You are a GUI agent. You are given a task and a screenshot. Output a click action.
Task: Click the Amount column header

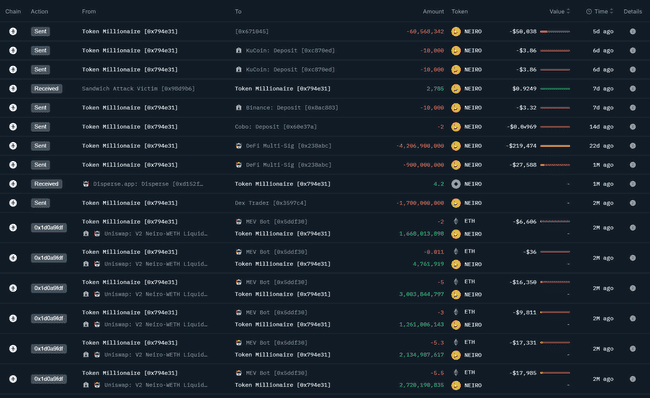[x=433, y=11]
